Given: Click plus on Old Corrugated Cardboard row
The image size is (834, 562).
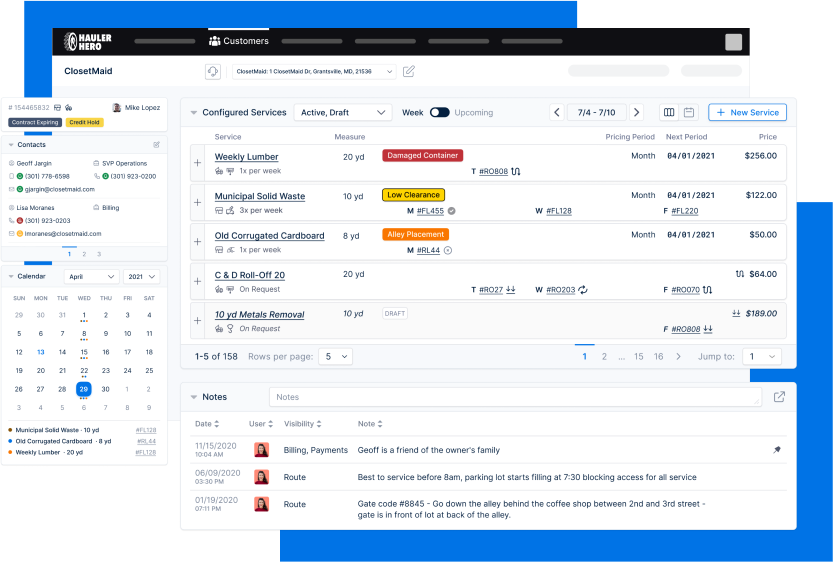Looking at the screenshot, I should pos(197,241).
